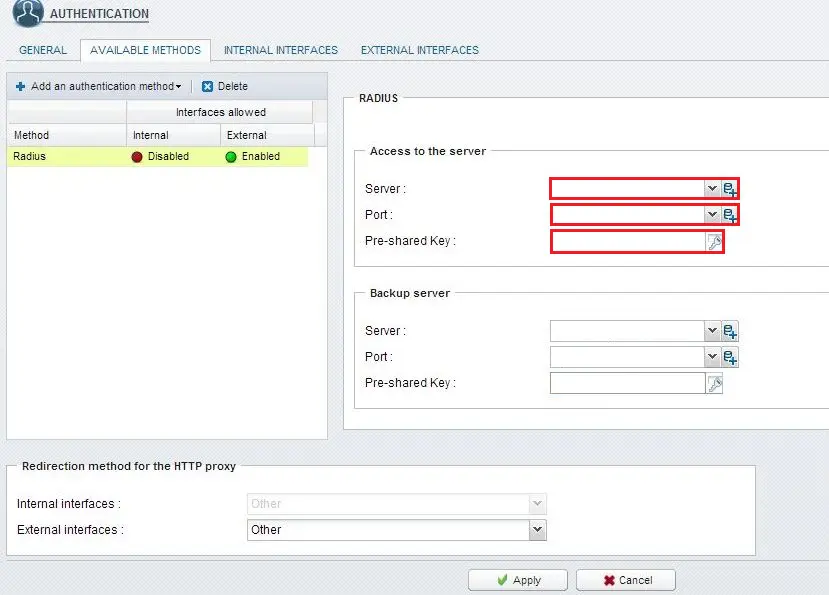Toggle the Radius External interface Enabled status

pyautogui.click(x=253, y=157)
